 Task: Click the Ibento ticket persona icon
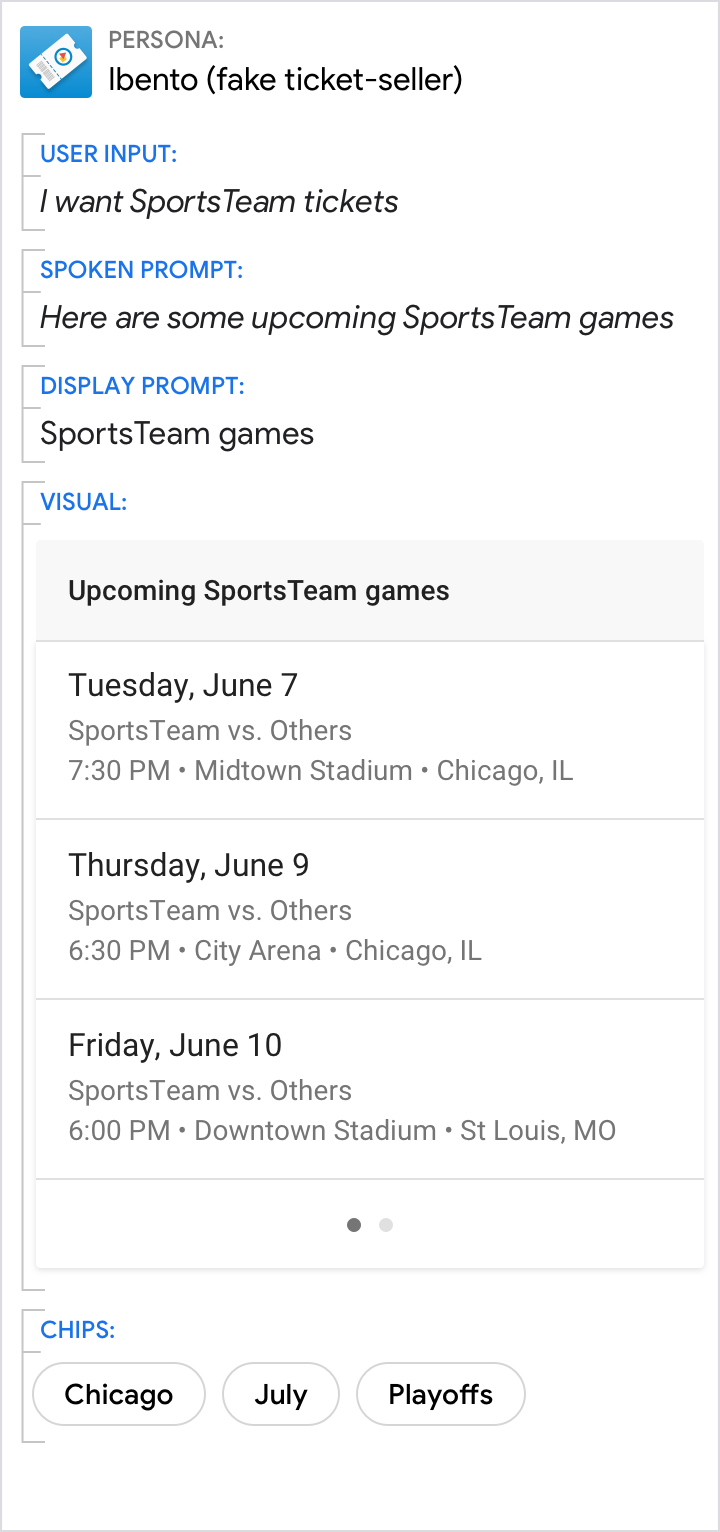(x=56, y=62)
